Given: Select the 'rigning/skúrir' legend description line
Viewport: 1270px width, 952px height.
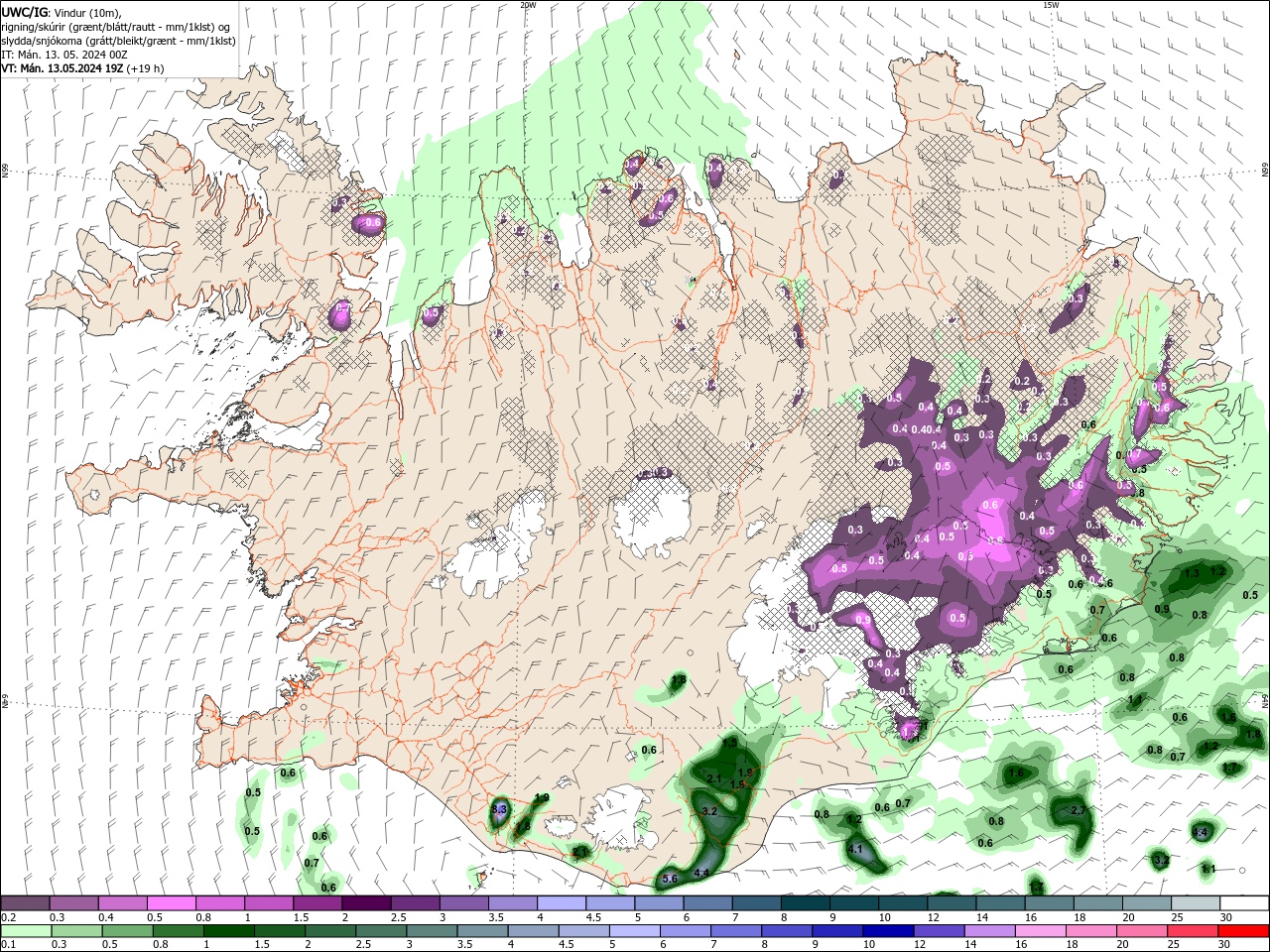Looking at the screenshot, I should coord(117,27).
